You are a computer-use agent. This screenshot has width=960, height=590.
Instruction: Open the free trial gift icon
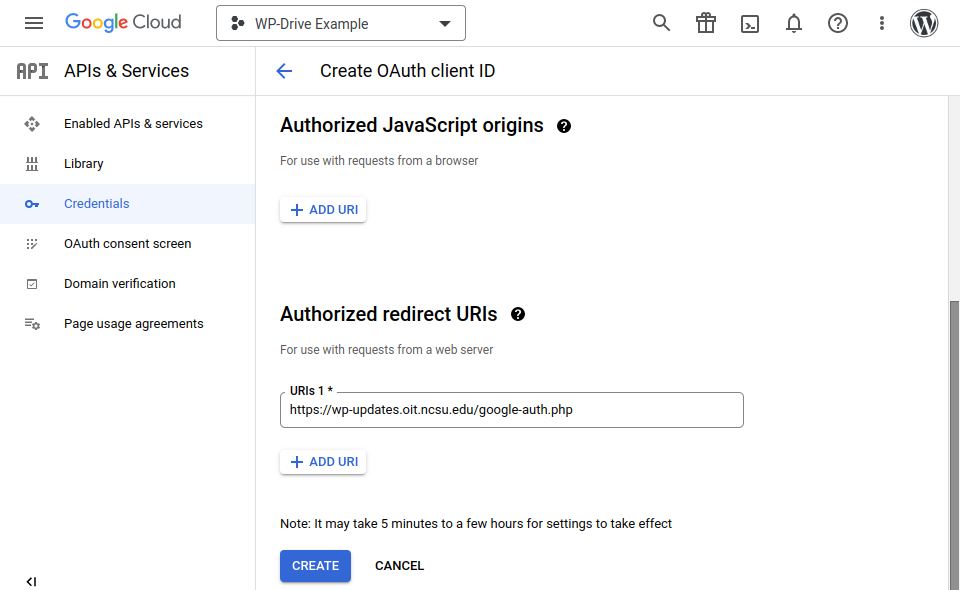[x=706, y=22]
